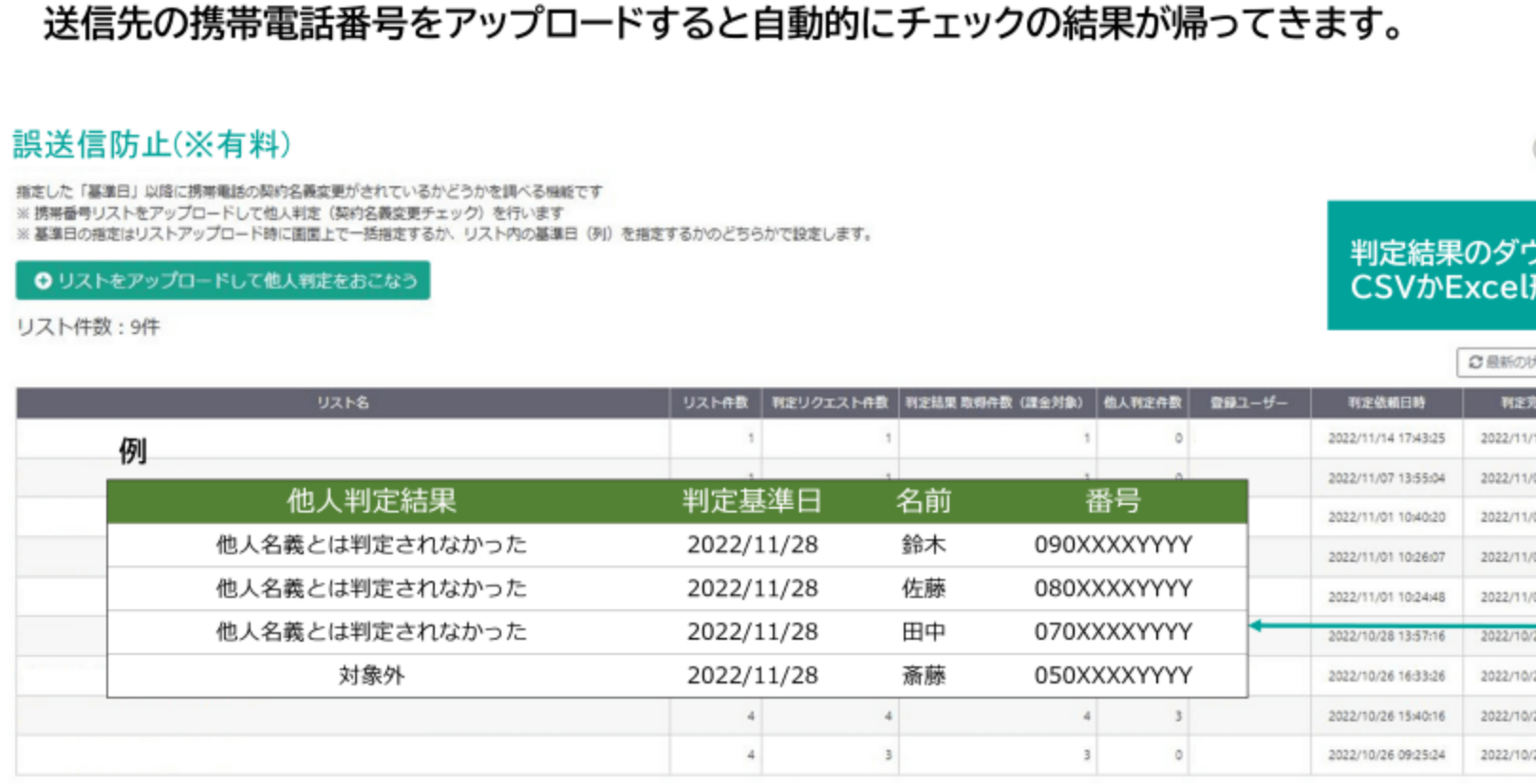Click the refresh icon of the 最新の button
This screenshot has width=1536, height=784.
[x=1475, y=363]
